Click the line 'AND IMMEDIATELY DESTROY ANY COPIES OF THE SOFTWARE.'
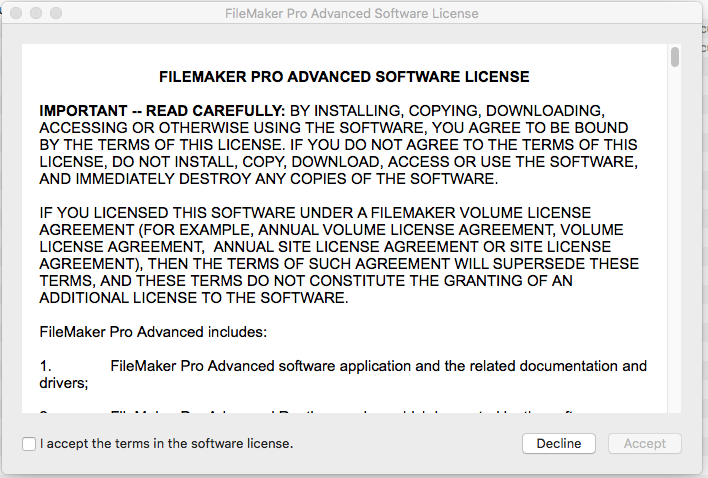708x478 pixels. [269, 179]
